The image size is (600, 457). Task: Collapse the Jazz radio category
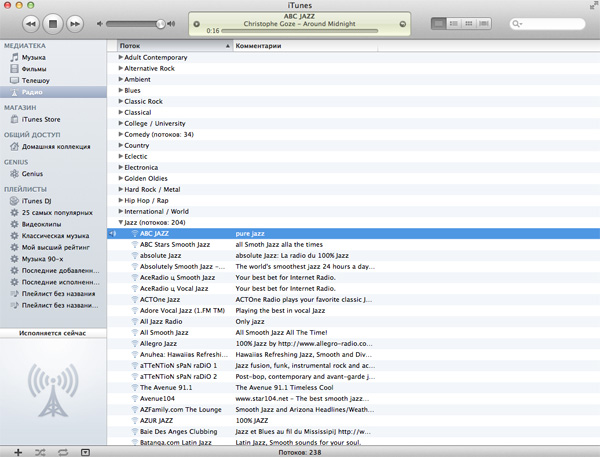click(121, 223)
